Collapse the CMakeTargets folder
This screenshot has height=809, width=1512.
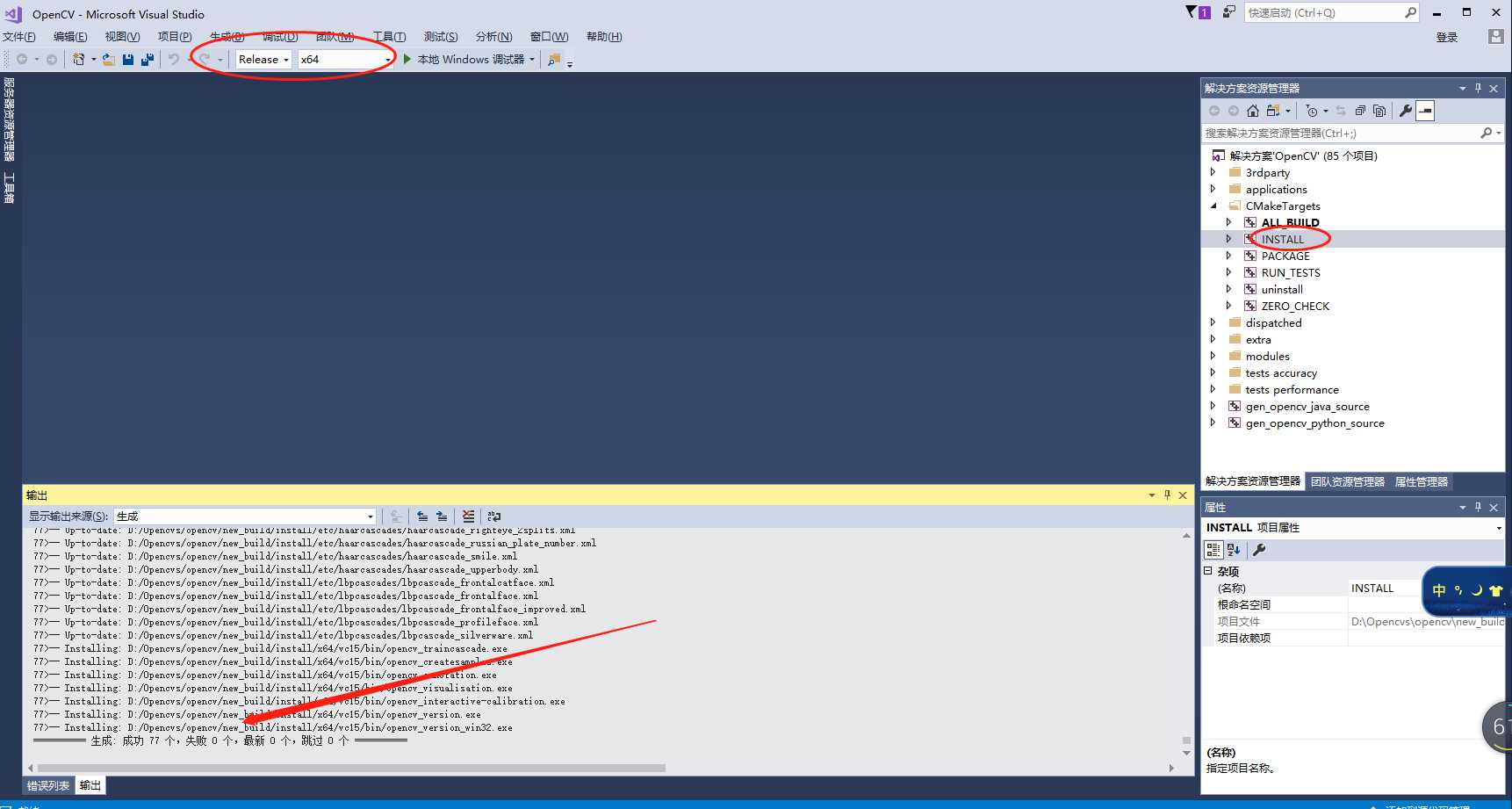tap(1213, 206)
